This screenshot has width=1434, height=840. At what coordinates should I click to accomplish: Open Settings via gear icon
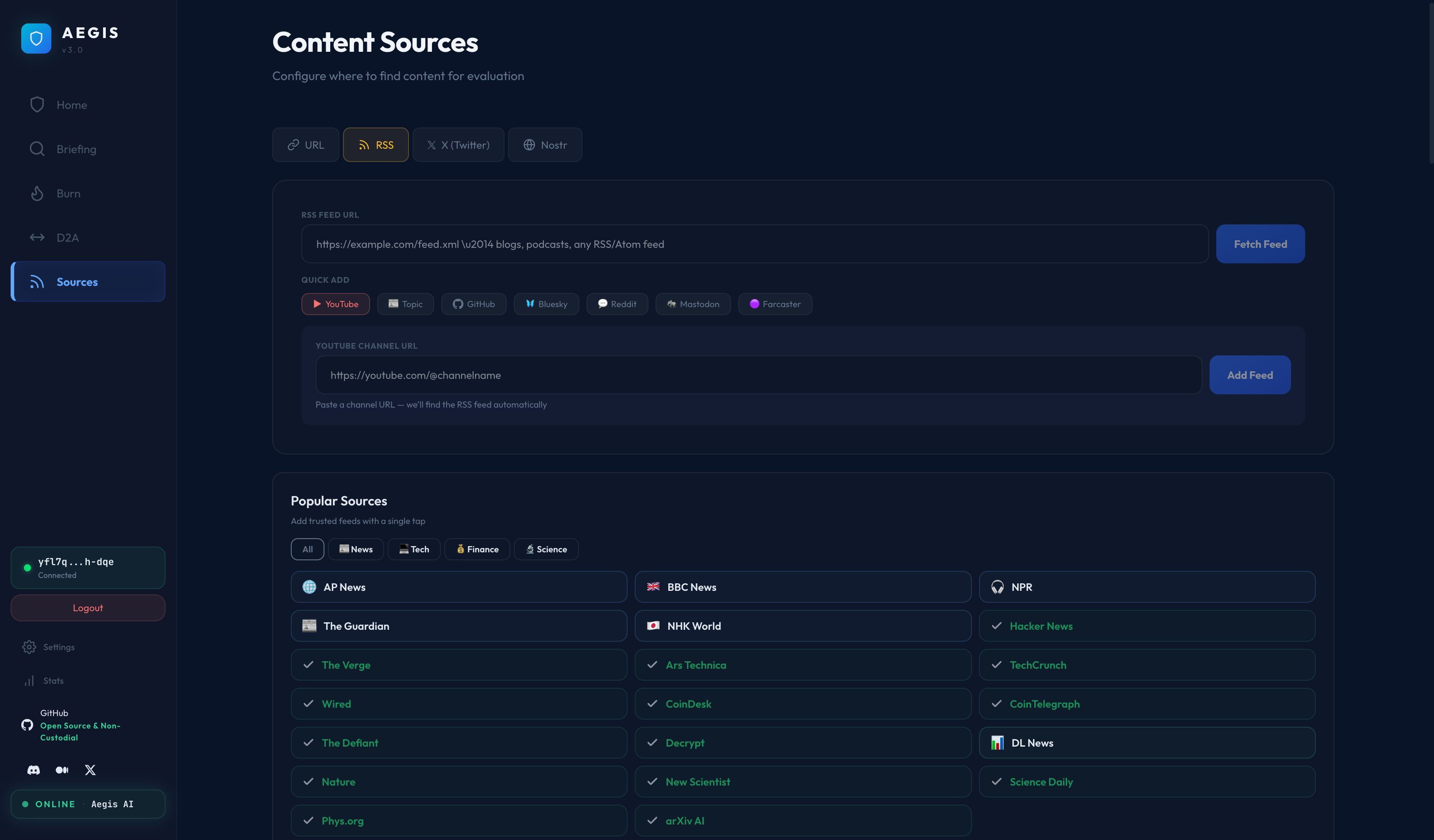[29, 647]
